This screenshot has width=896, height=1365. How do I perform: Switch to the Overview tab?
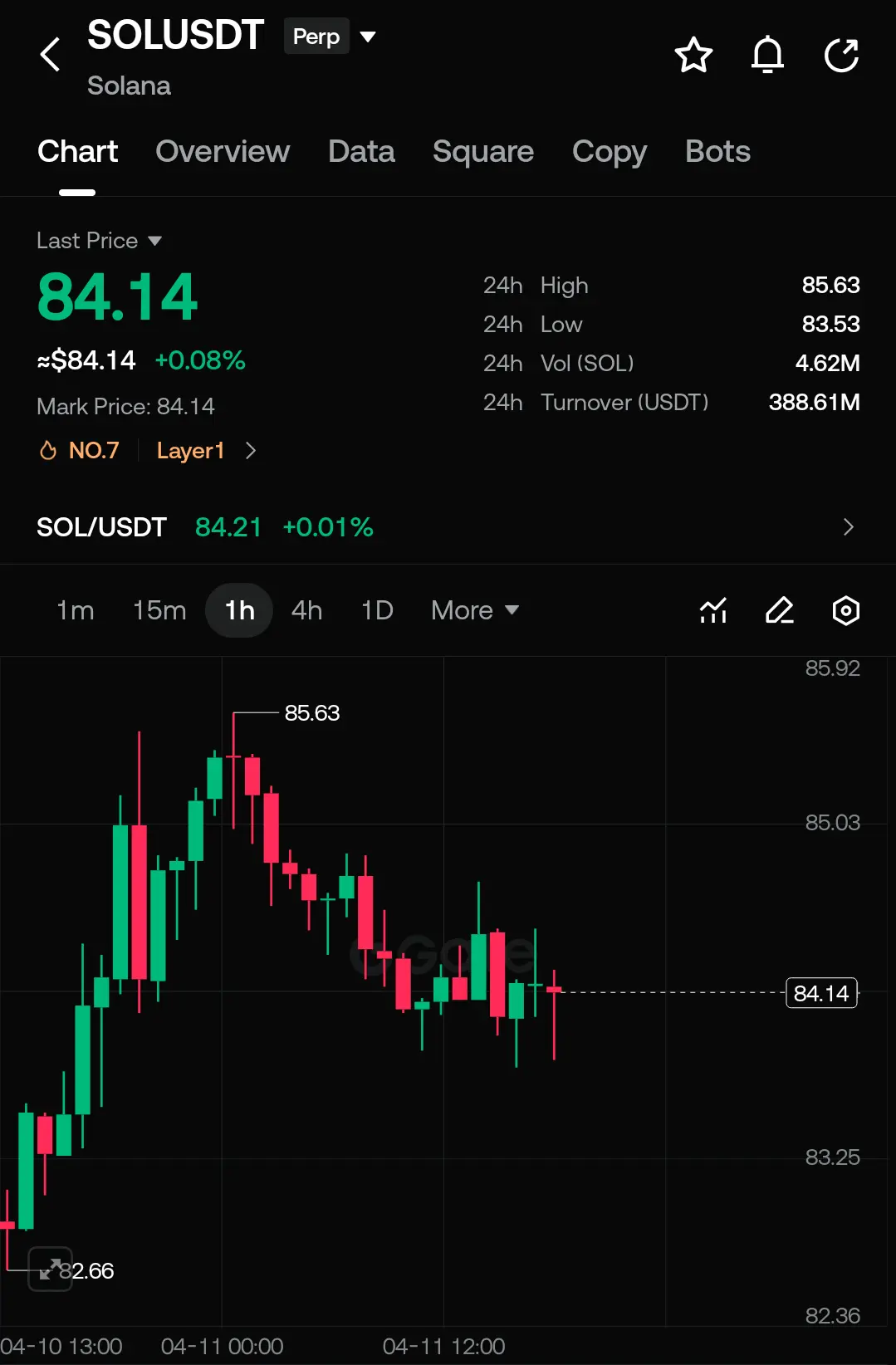coord(223,152)
